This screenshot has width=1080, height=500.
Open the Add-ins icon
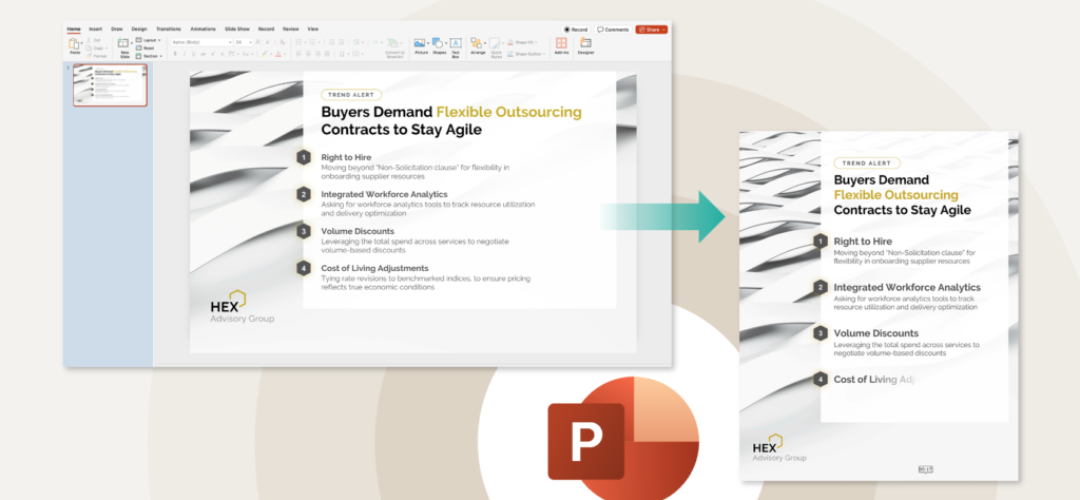(561, 45)
